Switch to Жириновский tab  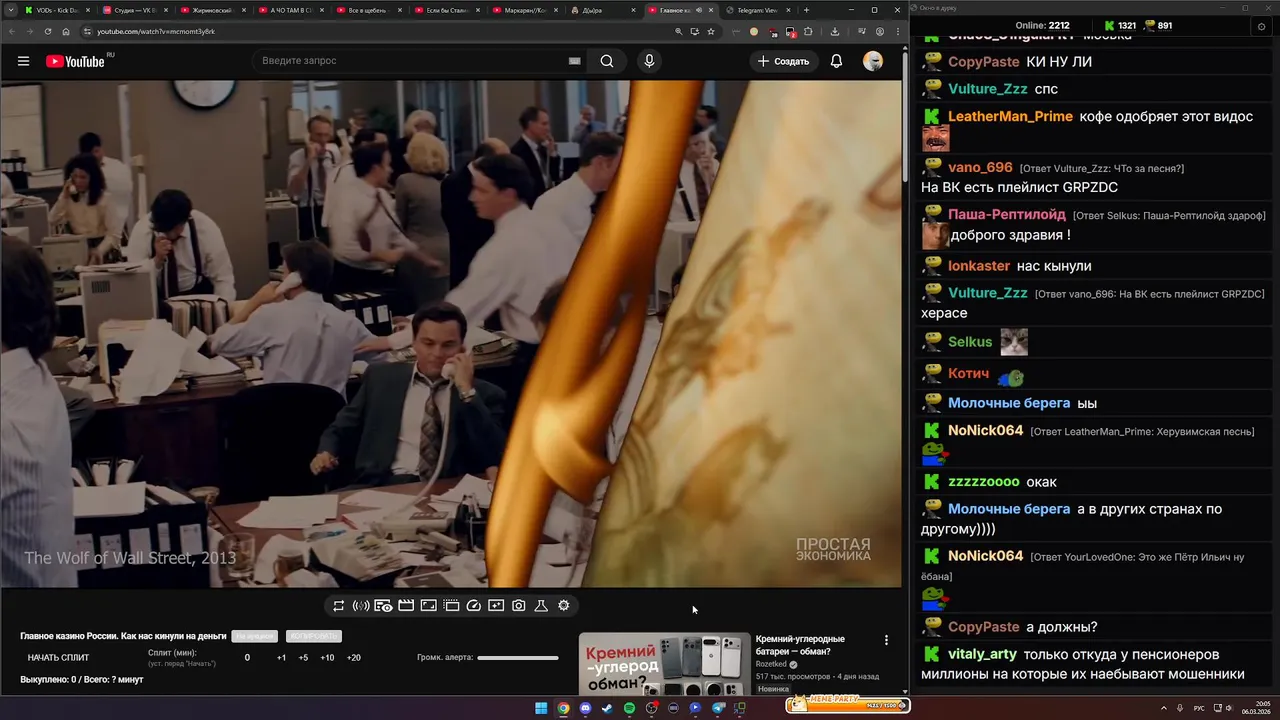(211, 10)
